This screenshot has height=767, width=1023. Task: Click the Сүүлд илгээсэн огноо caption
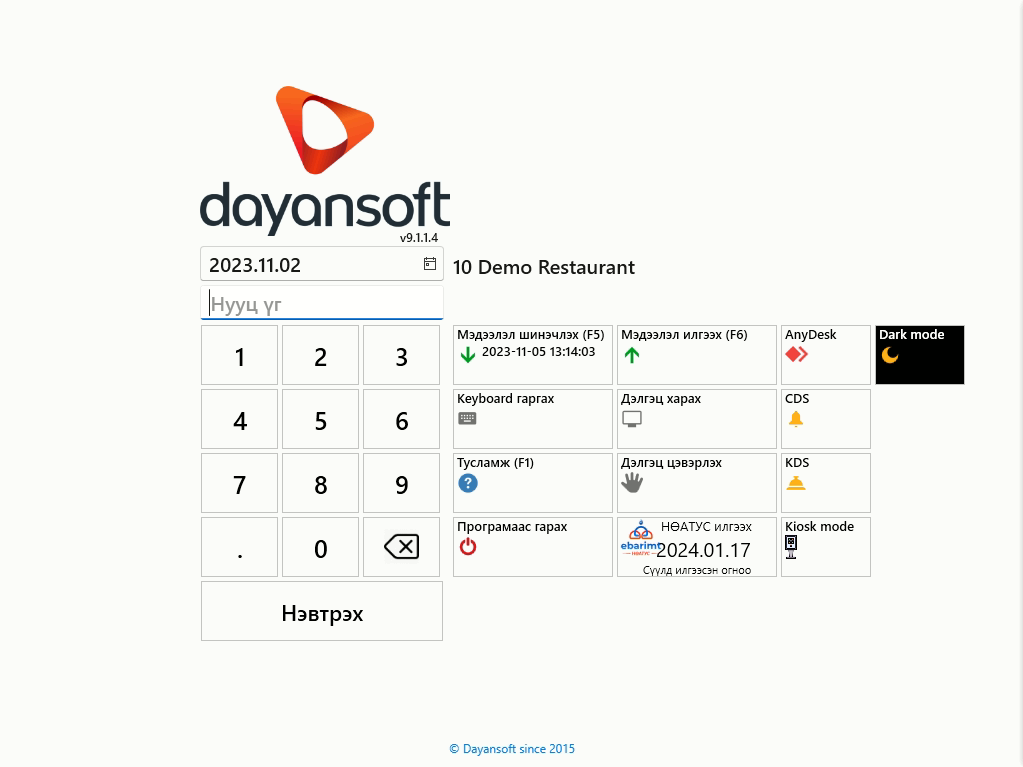pyautogui.click(x=697, y=570)
